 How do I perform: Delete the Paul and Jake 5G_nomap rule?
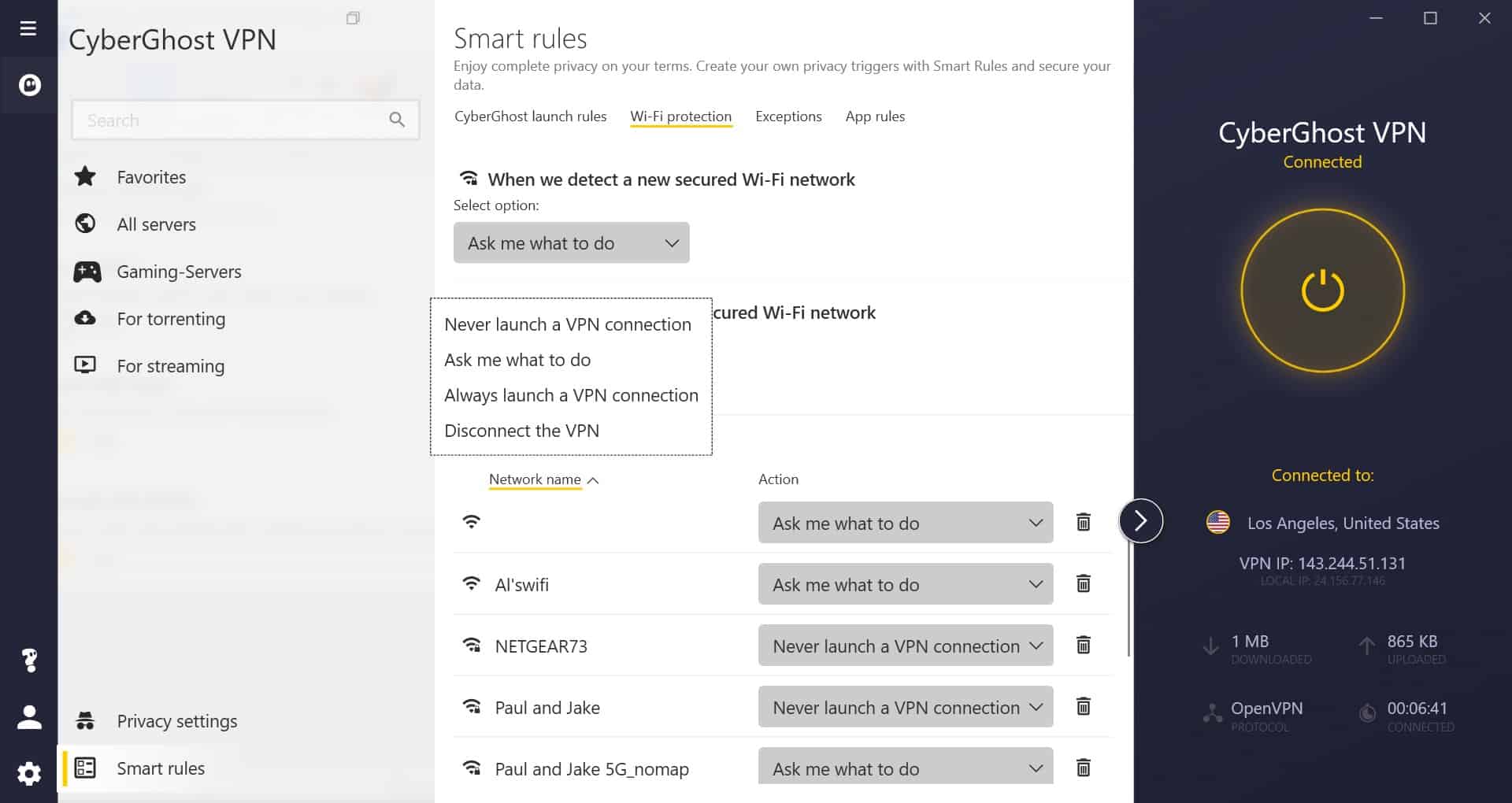pyautogui.click(x=1084, y=768)
